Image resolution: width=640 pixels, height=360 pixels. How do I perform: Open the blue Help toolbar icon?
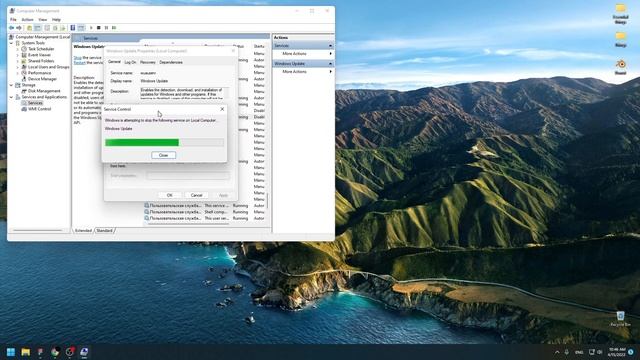tap(73, 28)
